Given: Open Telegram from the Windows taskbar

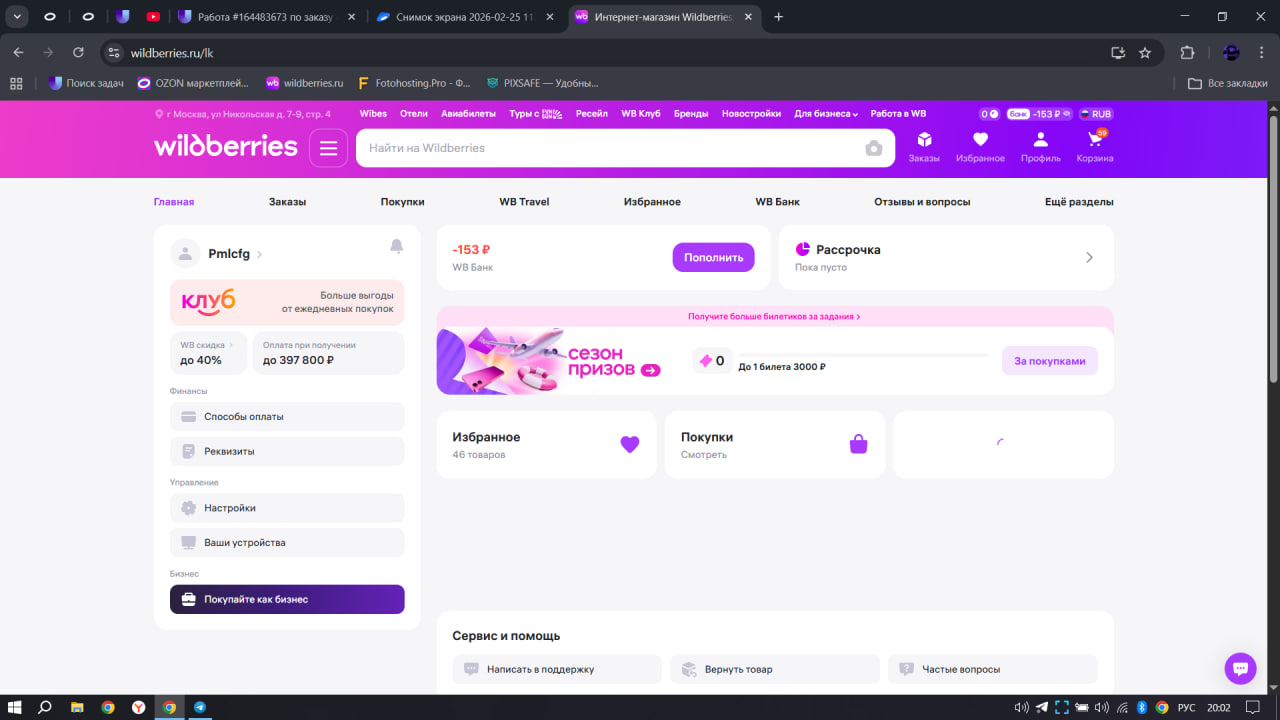Looking at the screenshot, I should click(x=200, y=707).
